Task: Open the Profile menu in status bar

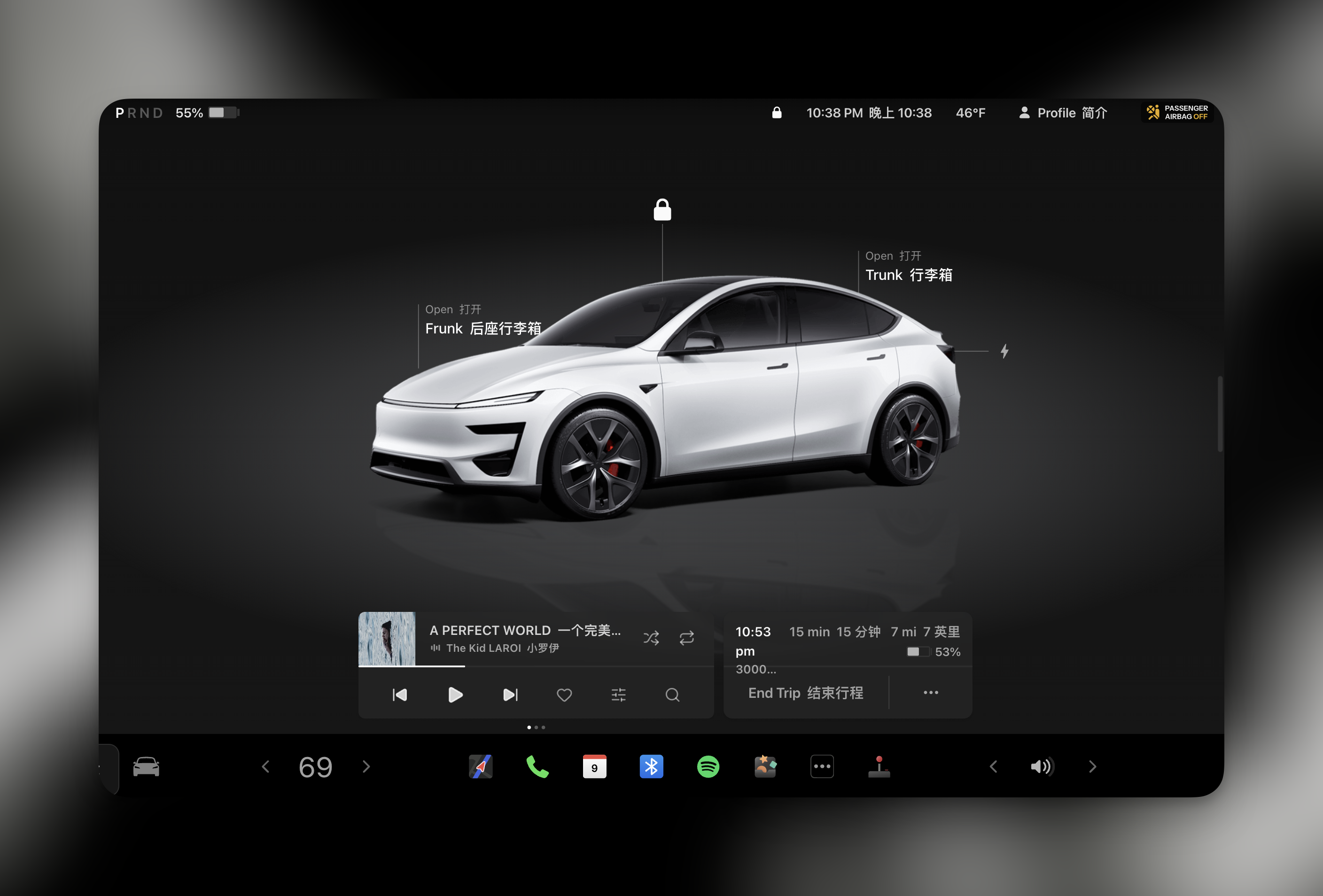Action: pyautogui.click(x=1062, y=113)
